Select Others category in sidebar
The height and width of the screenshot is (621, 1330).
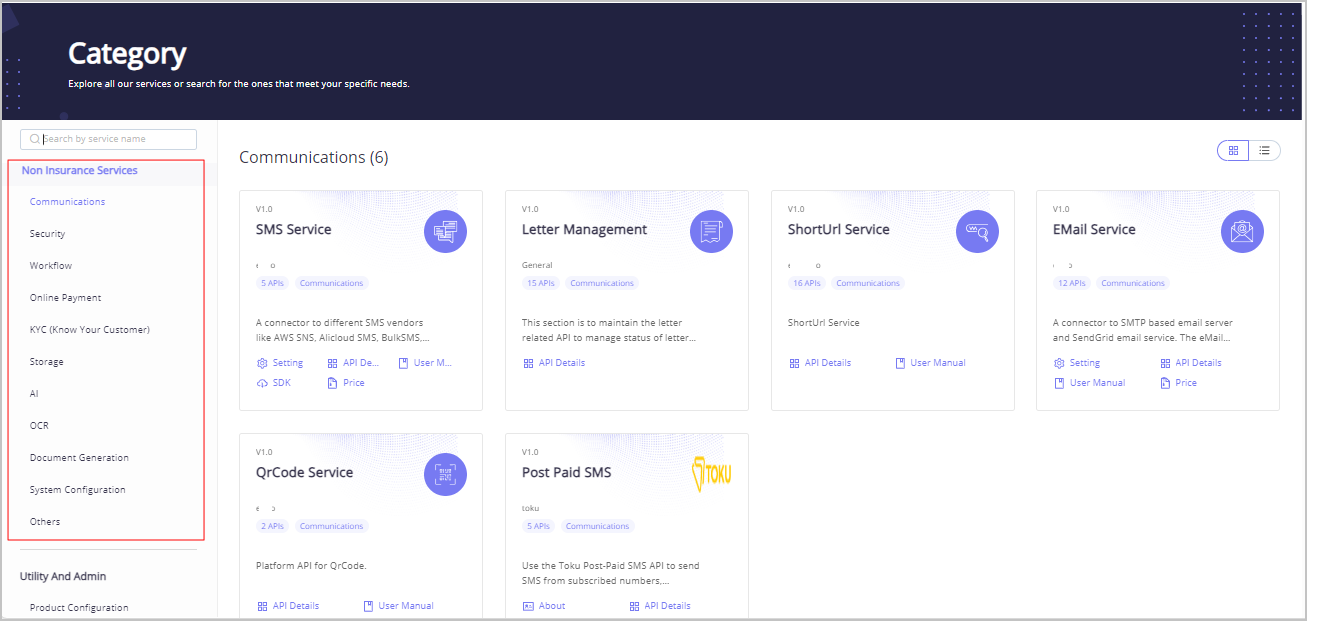(x=45, y=522)
